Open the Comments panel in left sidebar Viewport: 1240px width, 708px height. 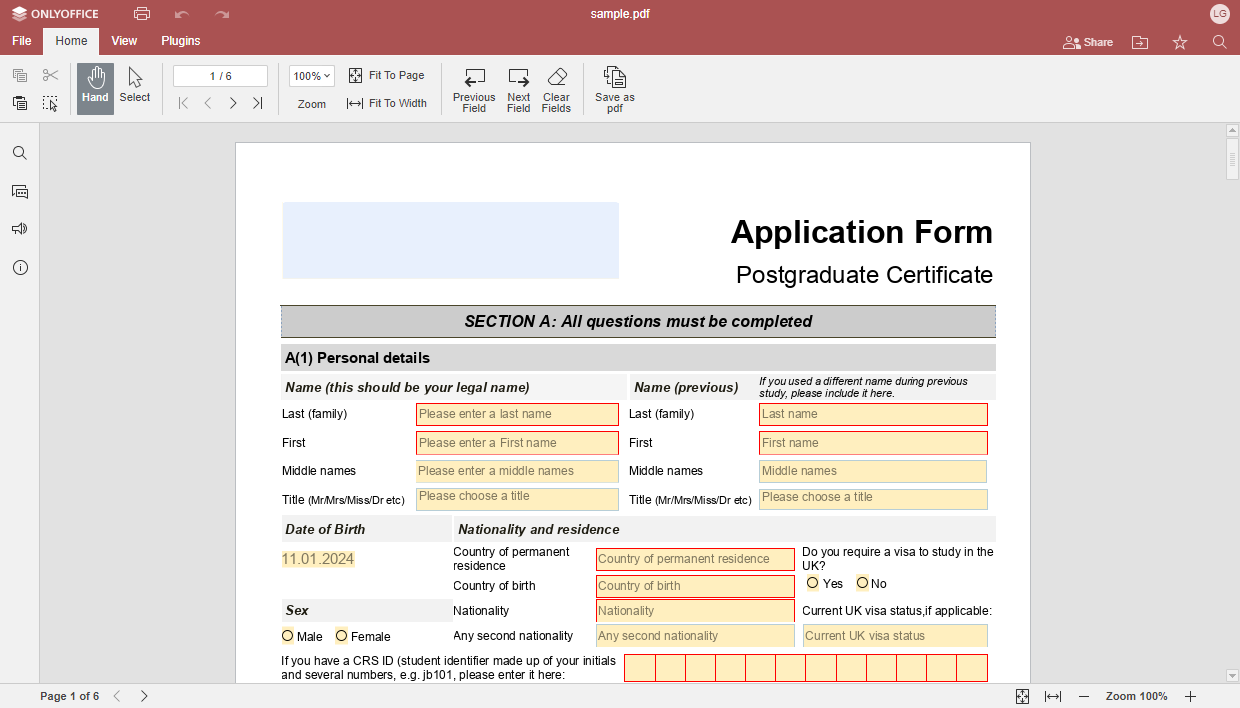(x=20, y=191)
